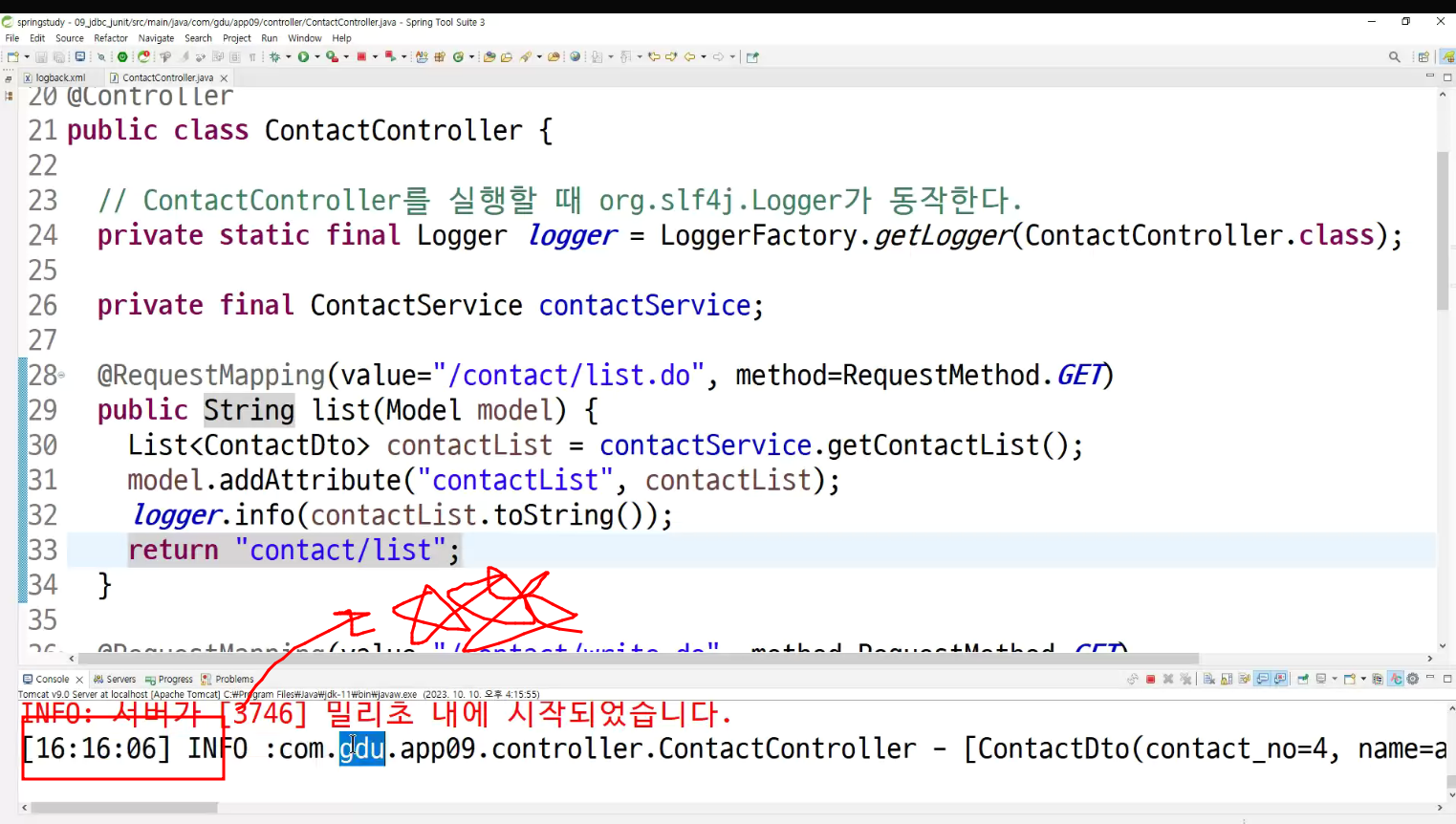
Task: Click the editor horizontal scrollbar thumb
Action: point(639,659)
